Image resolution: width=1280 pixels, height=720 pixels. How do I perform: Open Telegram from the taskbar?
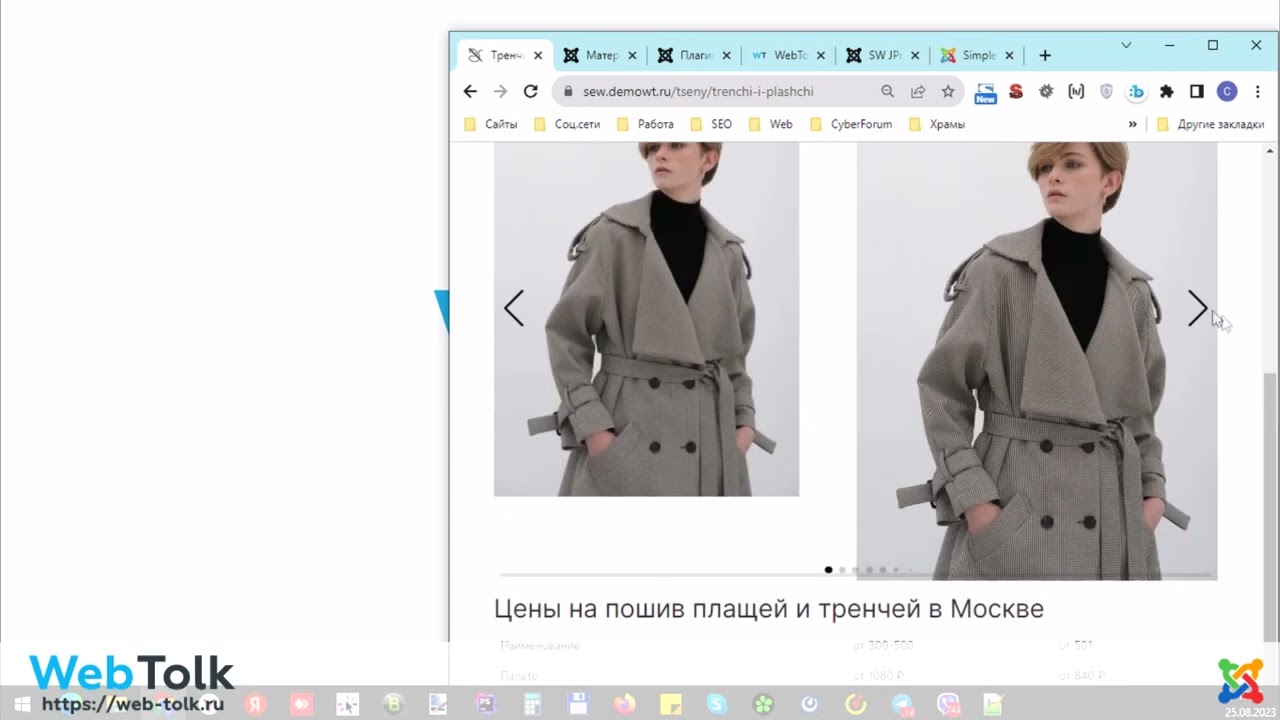(x=902, y=704)
